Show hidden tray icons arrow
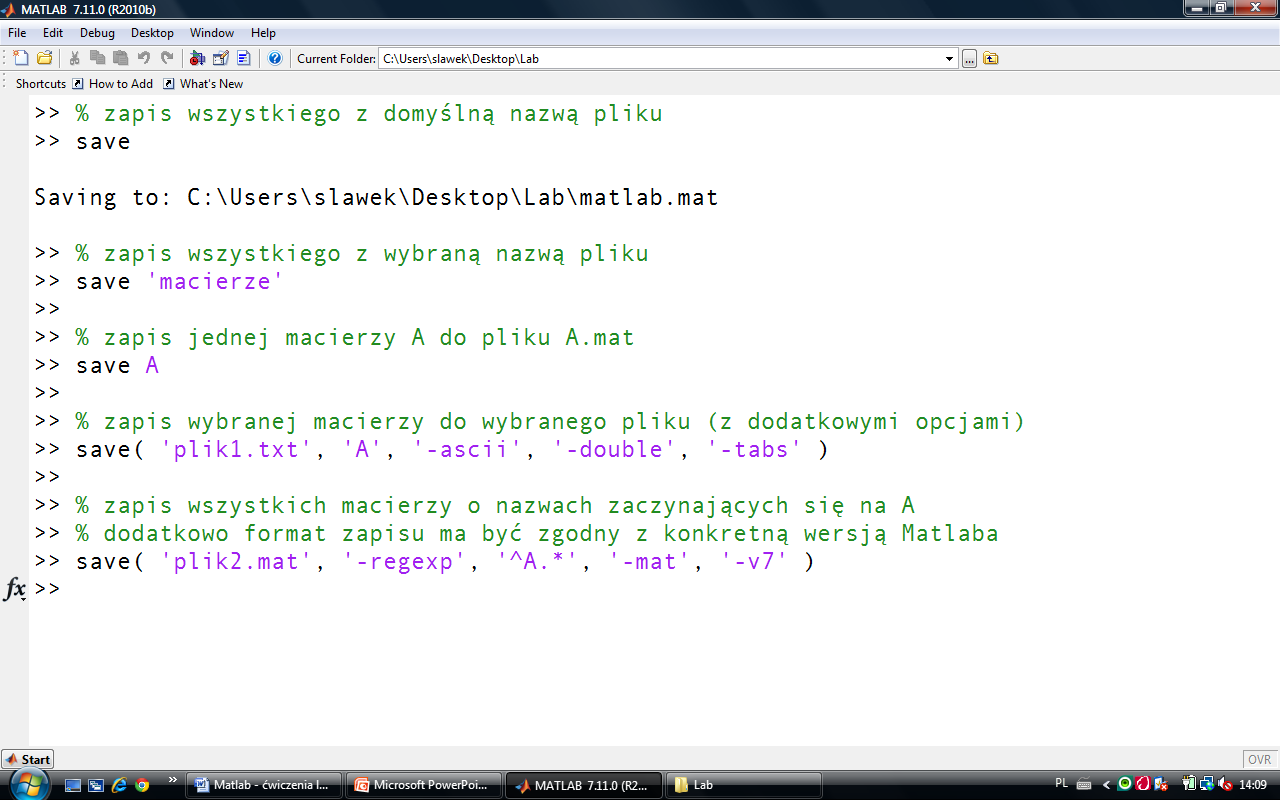 1106,785
